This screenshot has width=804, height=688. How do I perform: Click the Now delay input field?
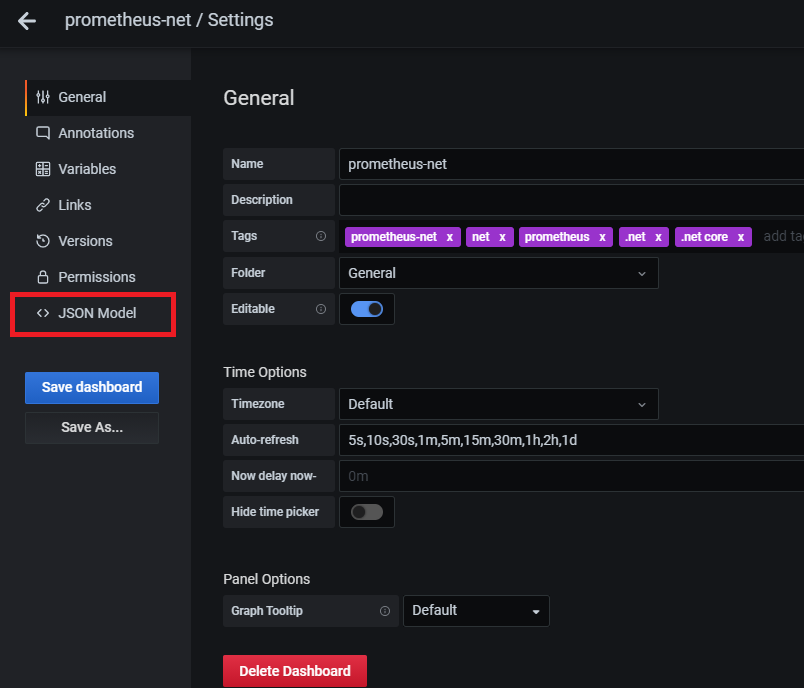click(x=571, y=476)
